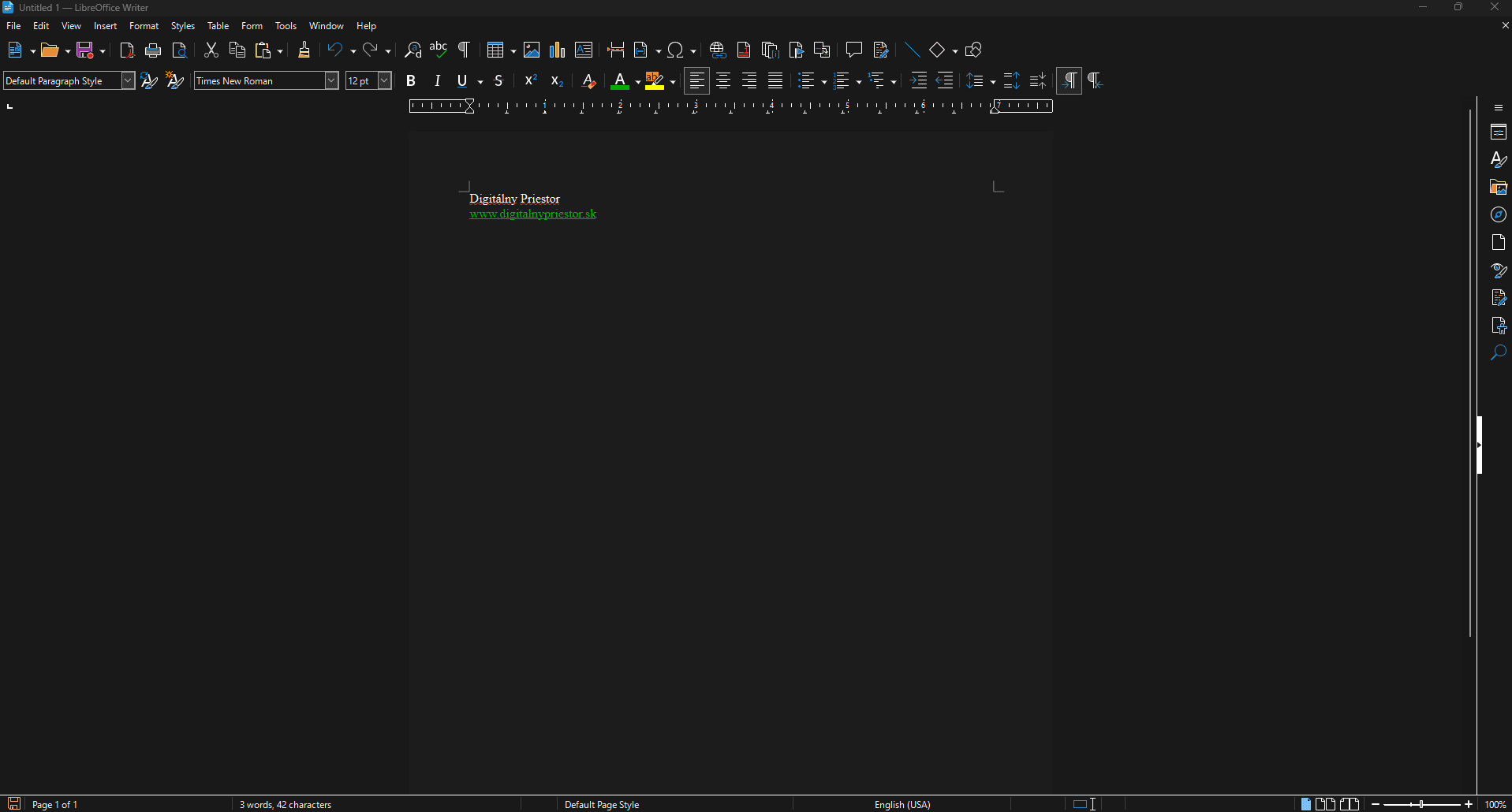Toggle Italic formatting
This screenshot has height=812, width=1512.
pyautogui.click(x=437, y=80)
